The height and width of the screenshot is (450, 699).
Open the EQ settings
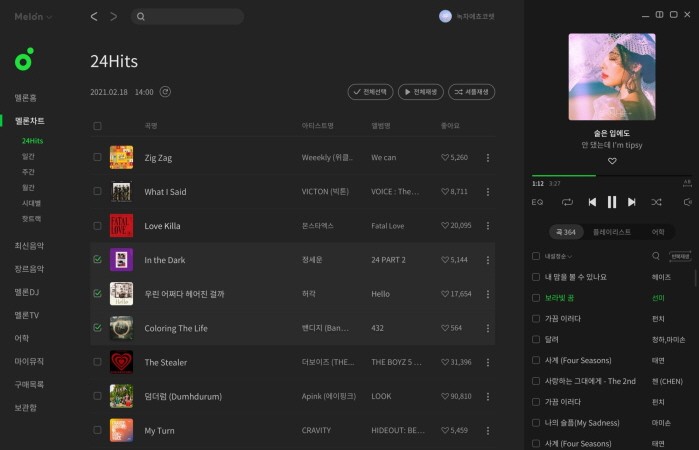point(537,202)
